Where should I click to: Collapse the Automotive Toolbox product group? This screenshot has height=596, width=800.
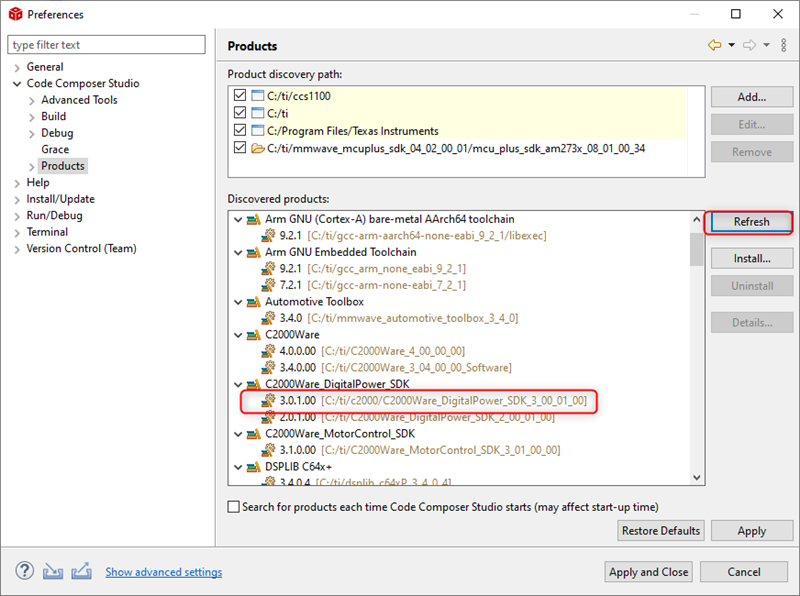pyautogui.click(x=238, y=302)
